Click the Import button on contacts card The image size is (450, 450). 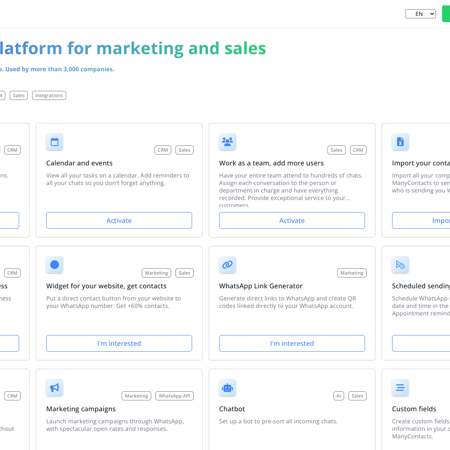(x=421, y=220)
